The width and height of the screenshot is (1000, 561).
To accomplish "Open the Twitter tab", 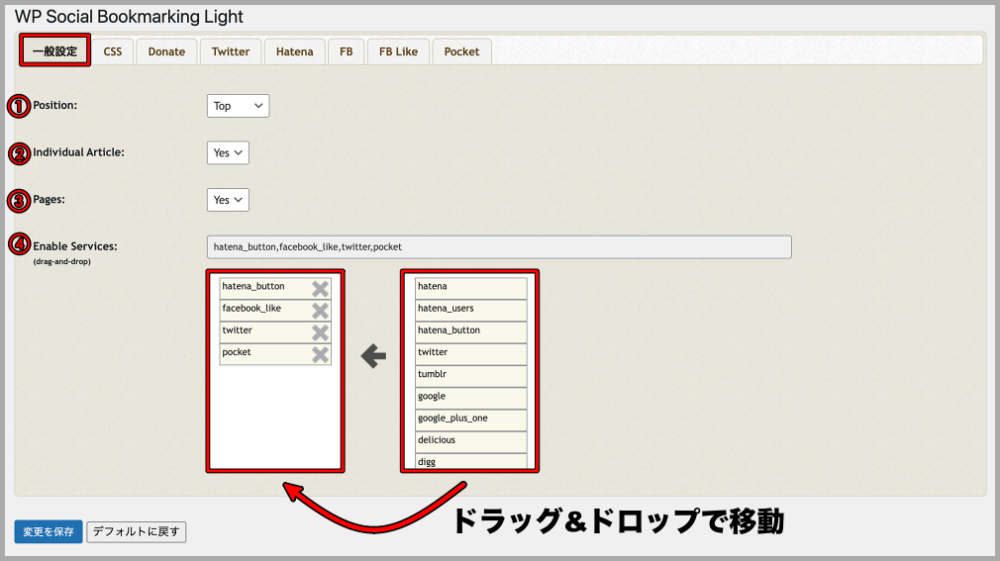I will (x=231, y=52).
